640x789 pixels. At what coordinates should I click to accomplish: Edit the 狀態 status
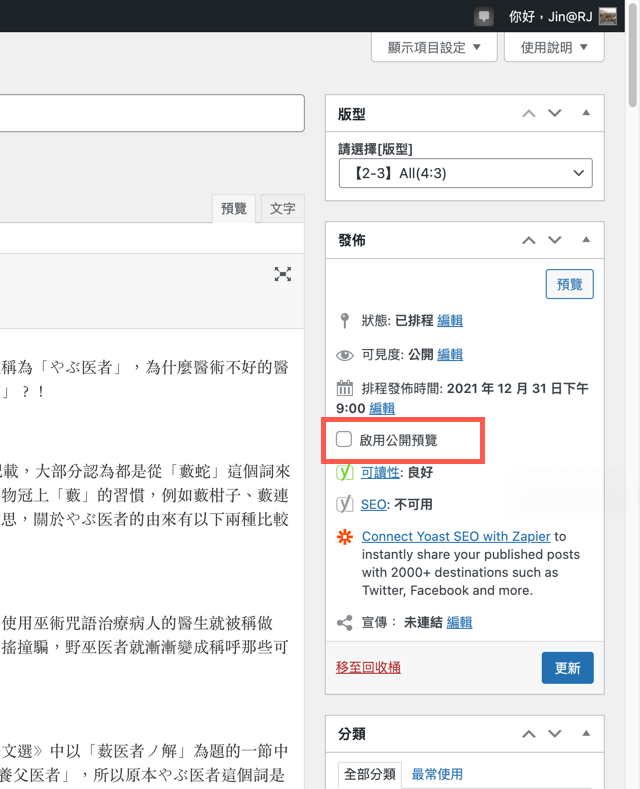(450, 321)
